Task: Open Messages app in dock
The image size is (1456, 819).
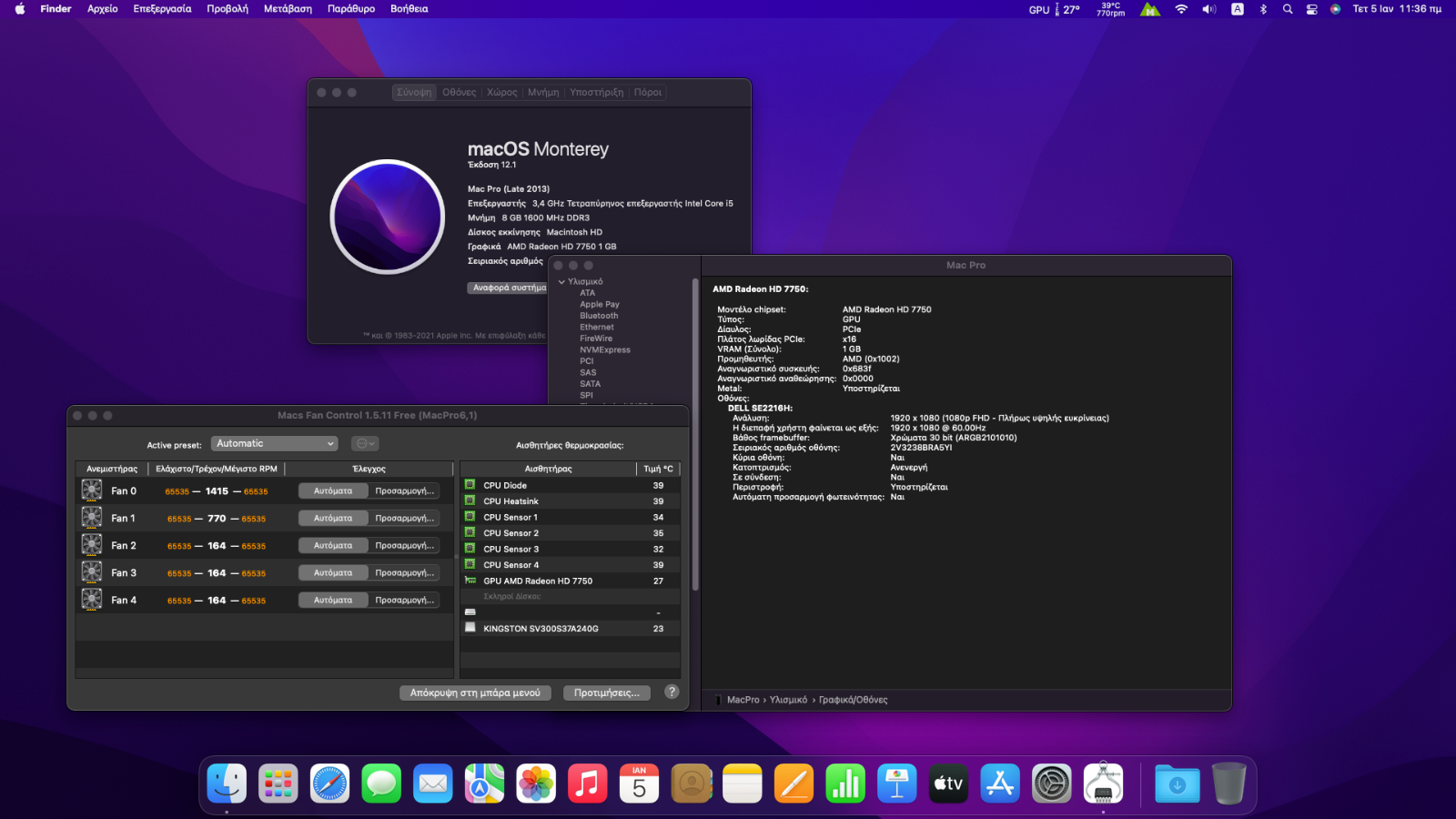Action: (x=381, y=784)
